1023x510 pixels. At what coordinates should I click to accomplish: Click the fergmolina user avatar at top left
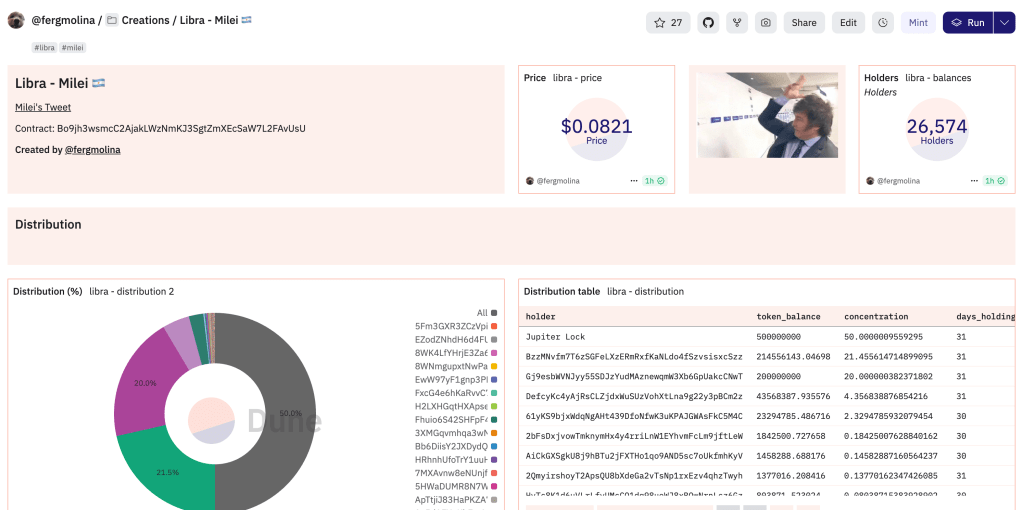[x=16, y=20]
